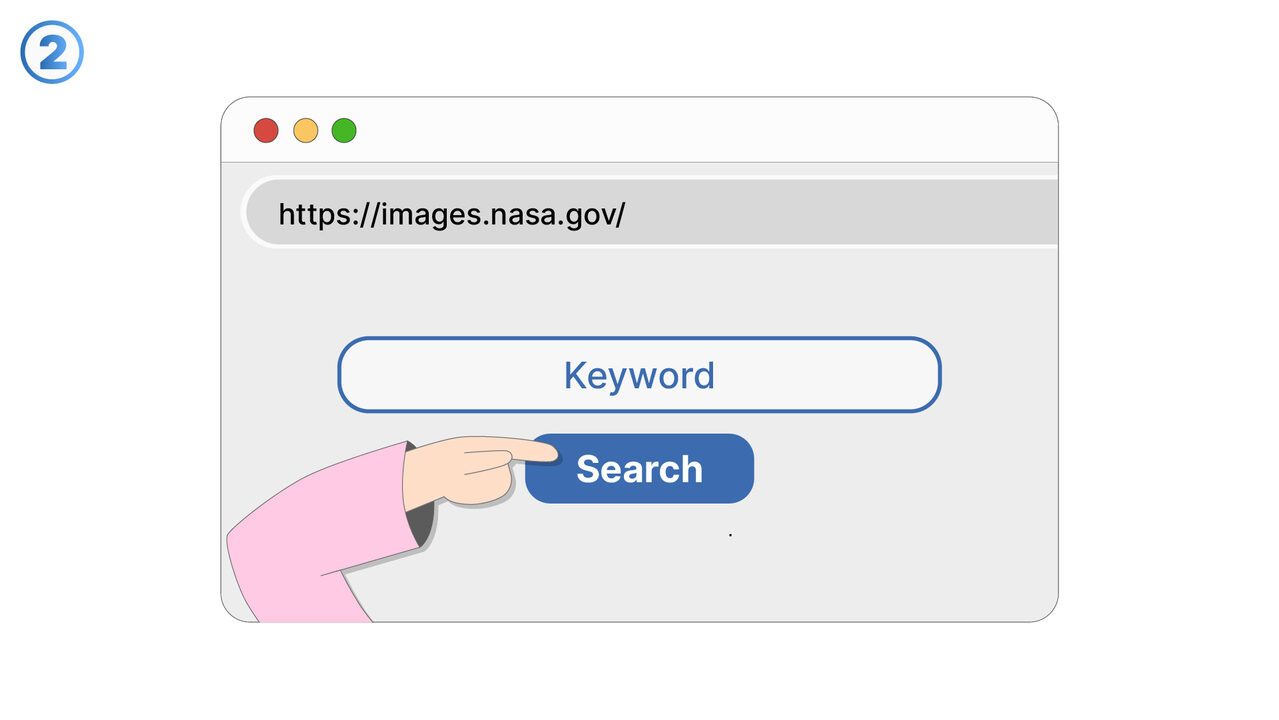
Task: Click the pointing hand illustration
Action: 468,468
